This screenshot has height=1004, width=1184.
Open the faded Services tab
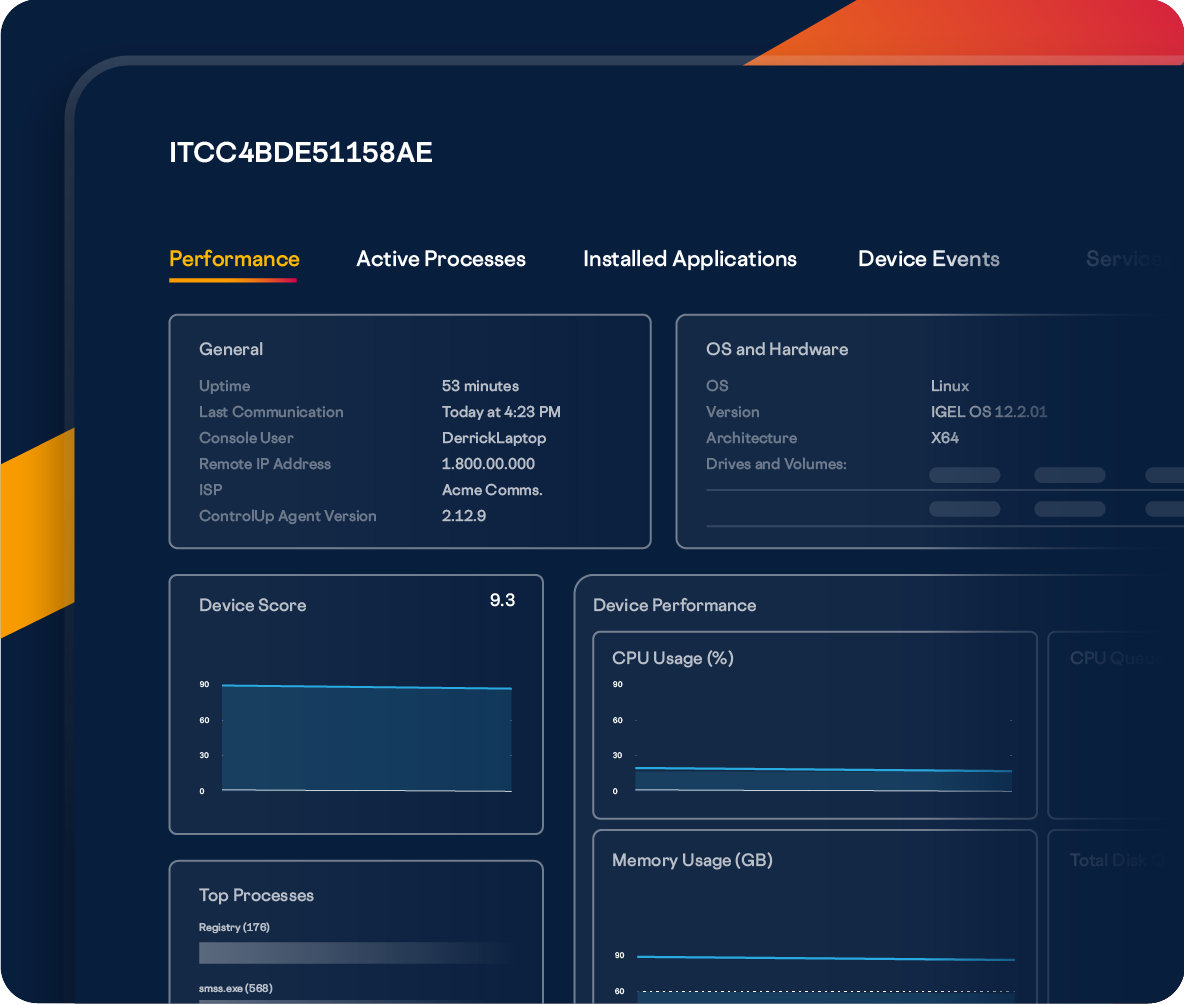[x=1125, y=259]
